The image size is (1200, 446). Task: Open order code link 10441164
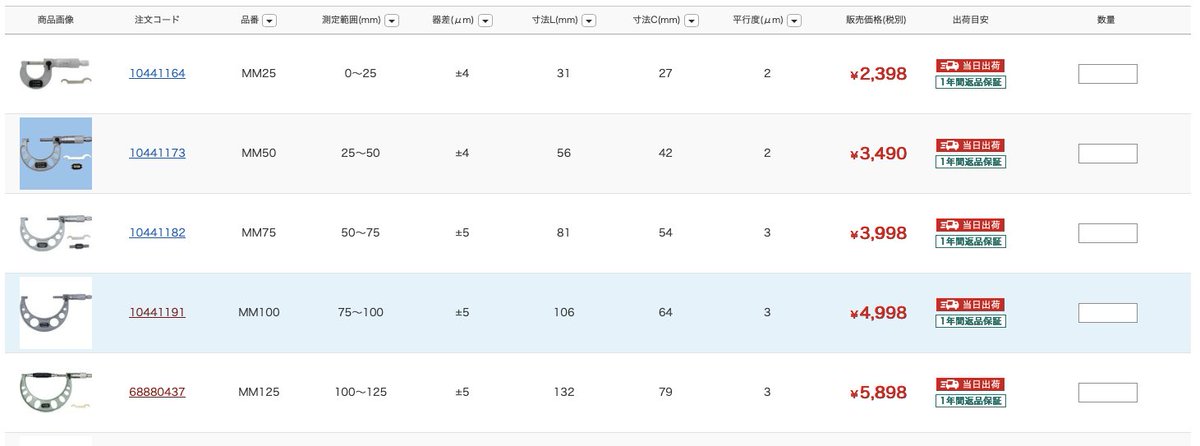(157, 74)
